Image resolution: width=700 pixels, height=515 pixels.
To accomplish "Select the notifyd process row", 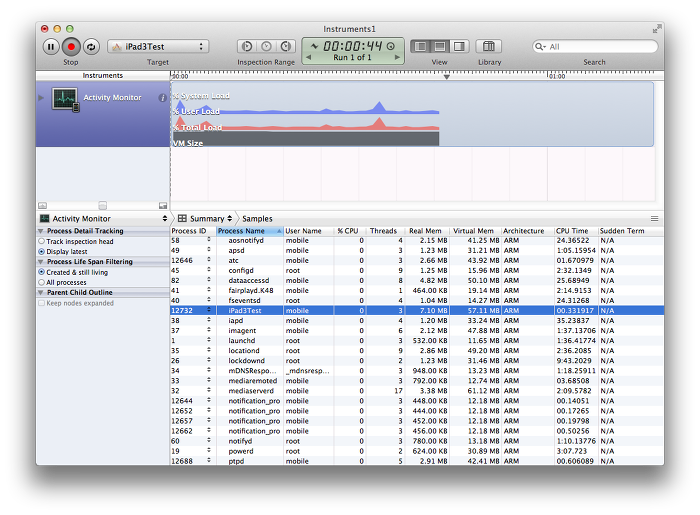I will (x=417, y=441).
